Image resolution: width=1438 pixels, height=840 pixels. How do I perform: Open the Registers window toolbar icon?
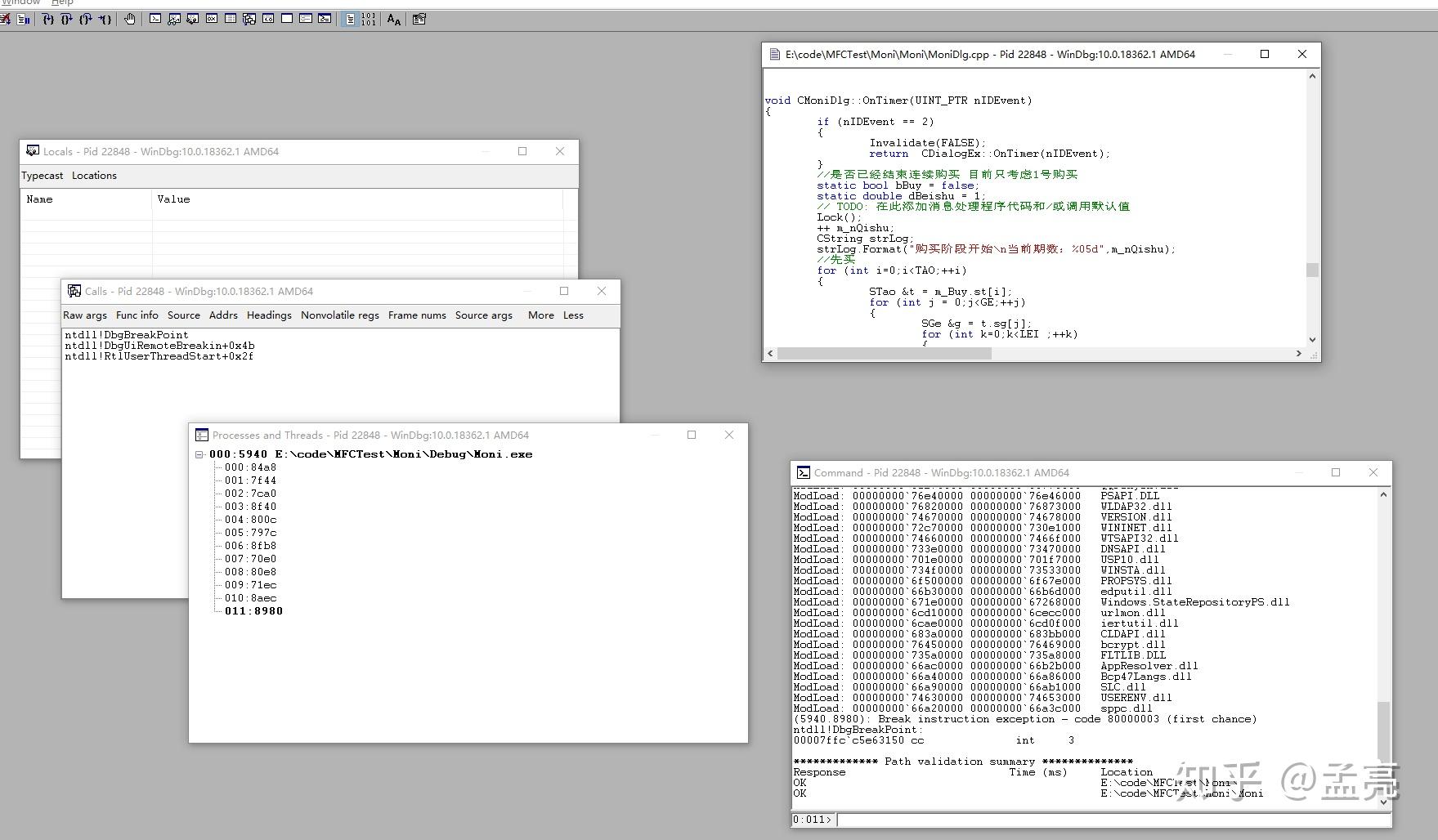[x=212, y=19]
